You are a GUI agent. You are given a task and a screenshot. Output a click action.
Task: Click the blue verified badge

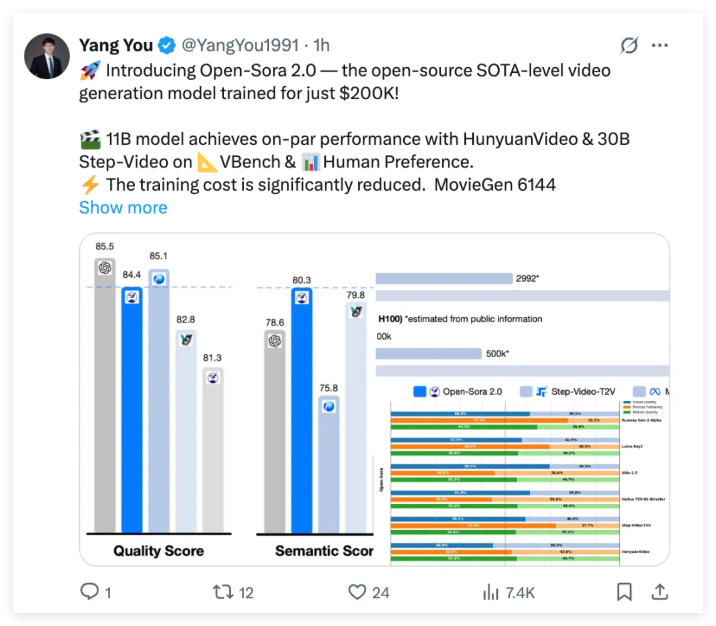167,46
